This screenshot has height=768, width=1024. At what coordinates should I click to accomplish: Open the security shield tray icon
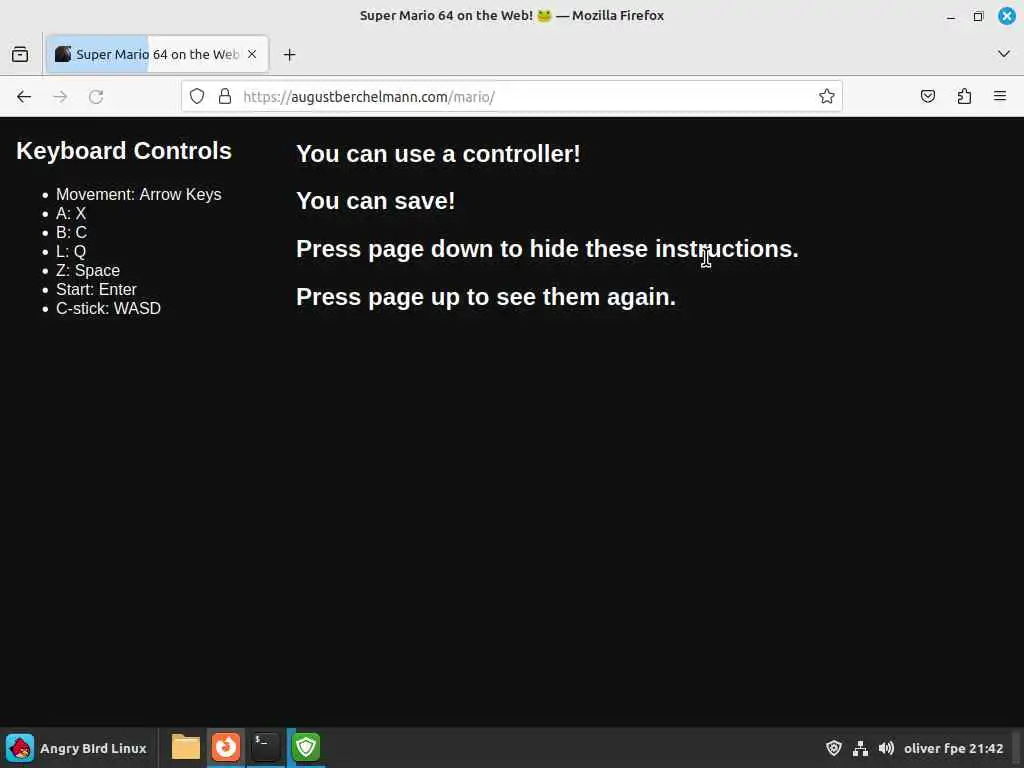tap(833, 748)
